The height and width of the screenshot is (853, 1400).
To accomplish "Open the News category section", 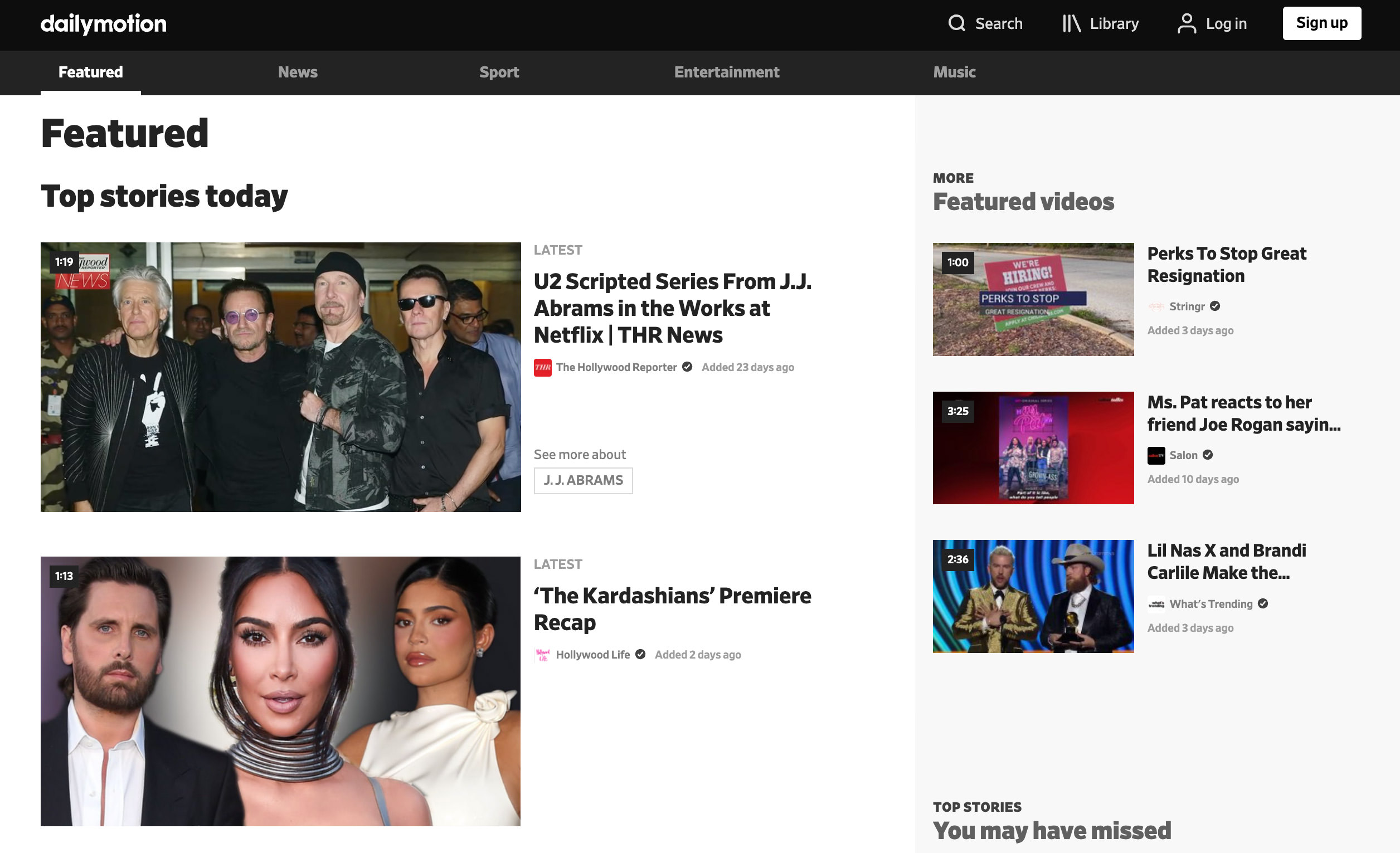I will tap(297, 72).
